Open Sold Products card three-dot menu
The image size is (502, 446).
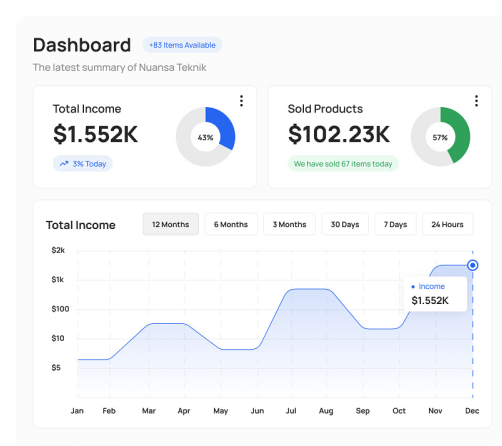coord(476,101)
